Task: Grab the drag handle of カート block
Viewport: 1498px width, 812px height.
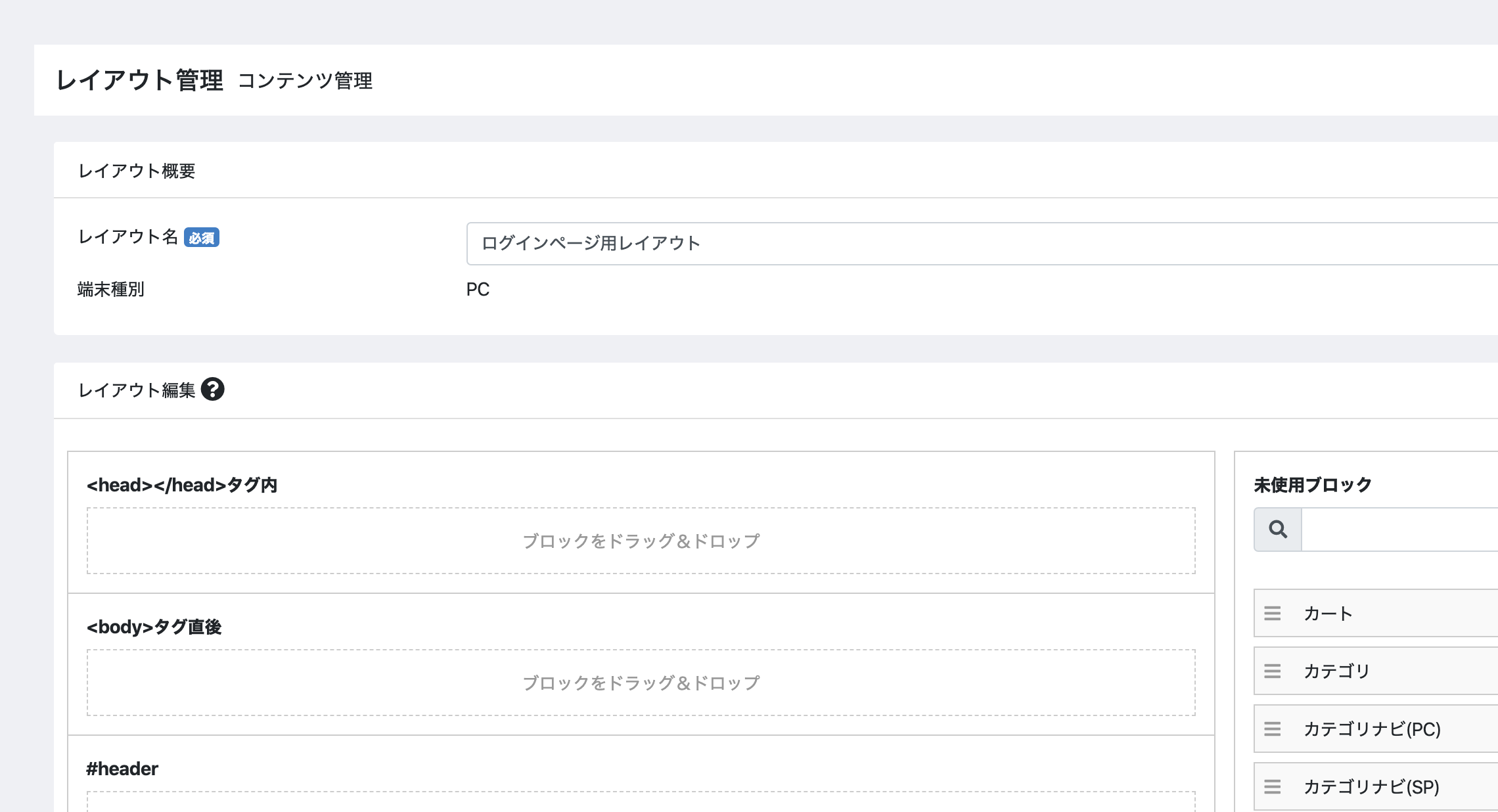Action: (x=1273, y=614)
